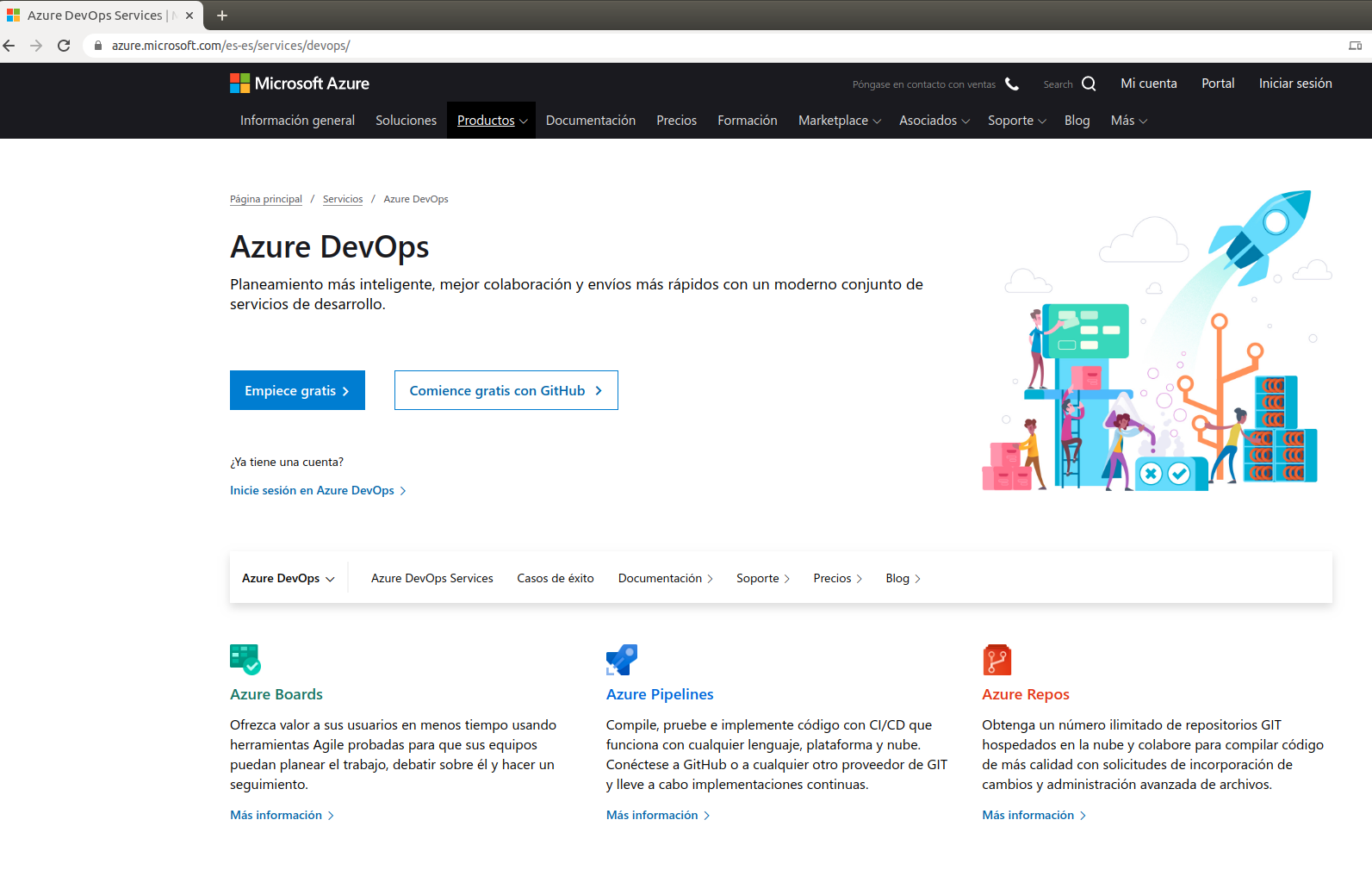Image resolution: width=1372 pixels, height=876 pixels.
Task: Click Más información under Azure Pipelines
Action: coord(658,816)
